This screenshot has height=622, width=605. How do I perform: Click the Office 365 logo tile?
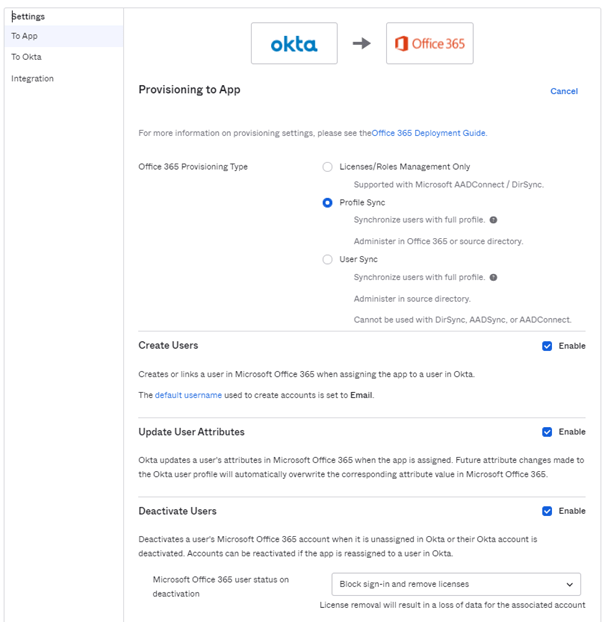tap(429, 44)
